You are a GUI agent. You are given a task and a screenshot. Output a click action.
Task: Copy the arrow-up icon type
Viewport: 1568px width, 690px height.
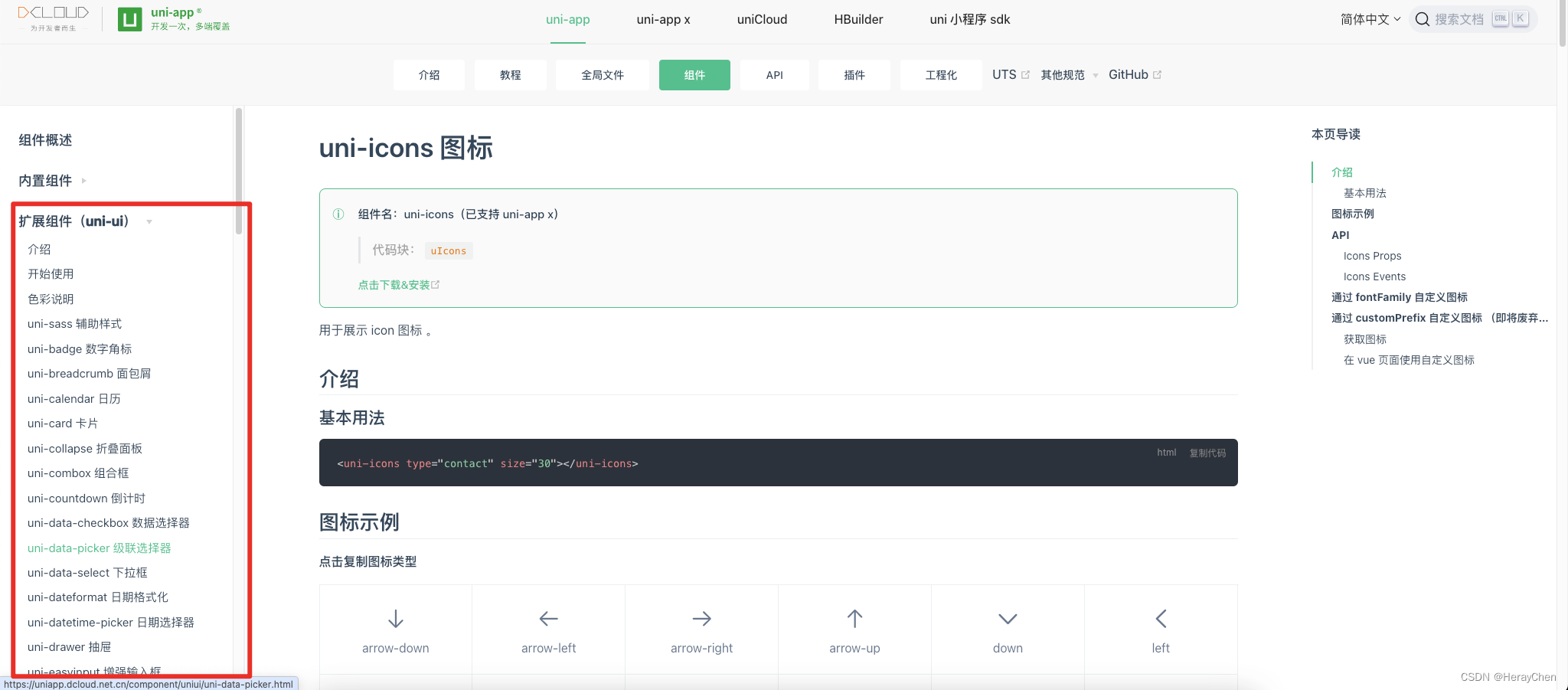click(854, 630)
